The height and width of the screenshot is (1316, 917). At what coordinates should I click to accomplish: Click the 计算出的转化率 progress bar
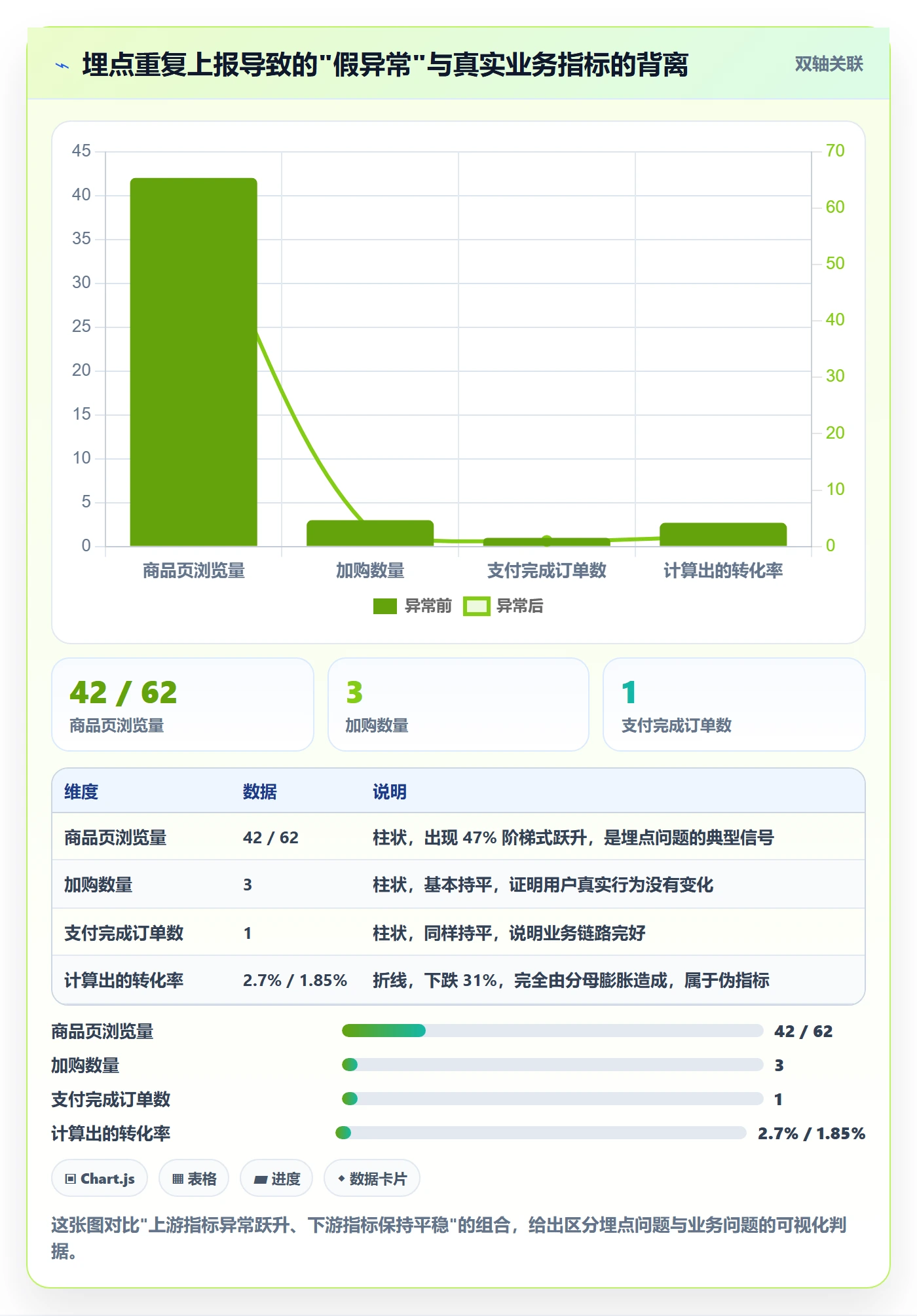pyautogui.click(x=541, y=1133)
